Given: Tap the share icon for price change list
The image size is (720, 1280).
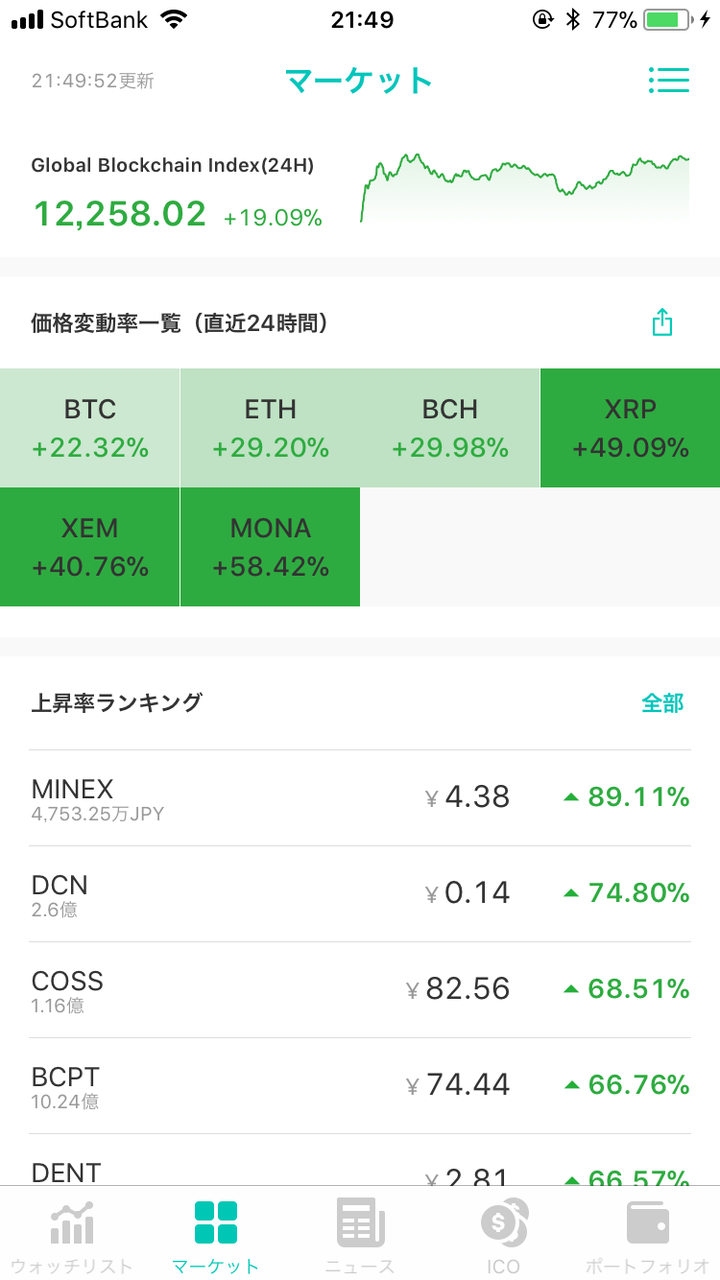Looking at the screenshot, I should point(662,322).
